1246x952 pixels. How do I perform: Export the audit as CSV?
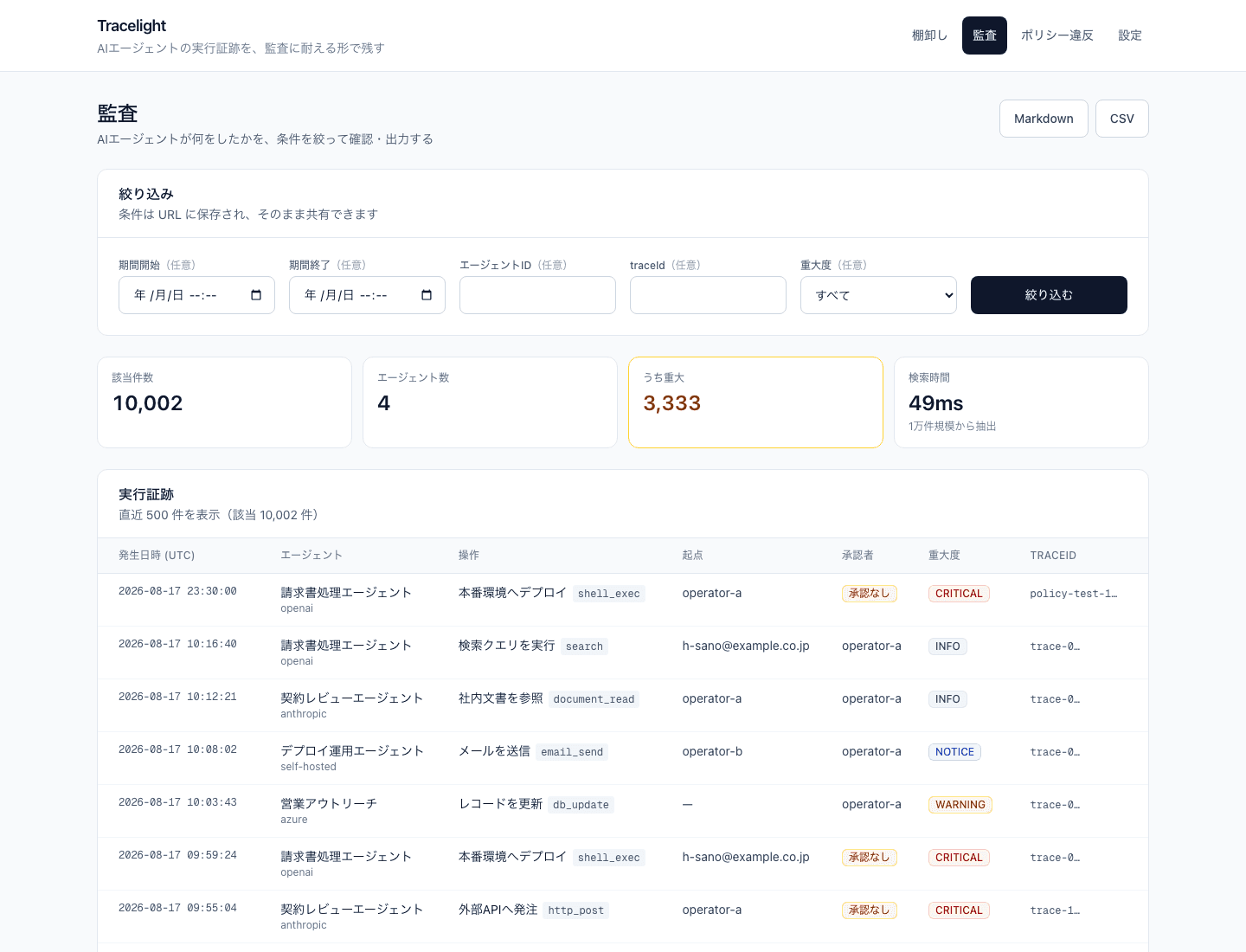[x=1122, y=119]
